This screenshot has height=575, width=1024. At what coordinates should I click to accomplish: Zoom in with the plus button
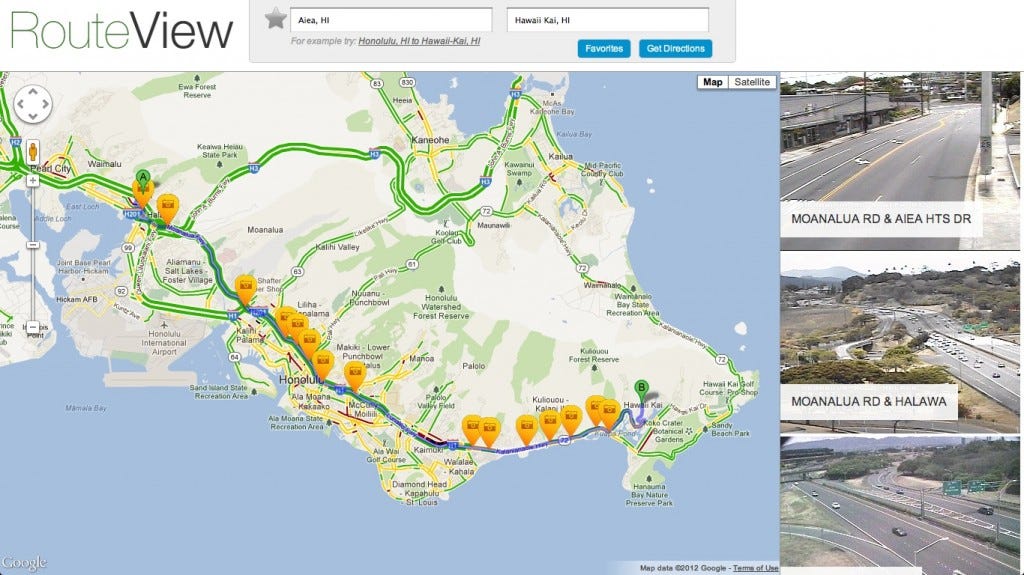pos(33,180)
